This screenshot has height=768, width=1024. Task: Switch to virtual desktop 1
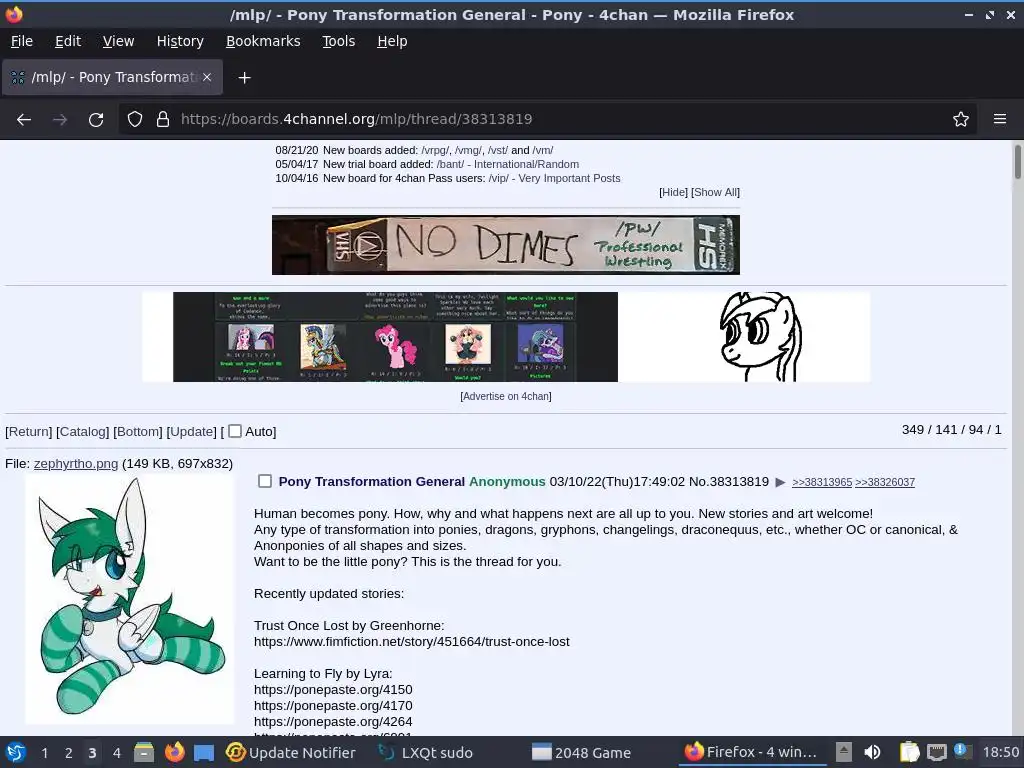[44, 753]
